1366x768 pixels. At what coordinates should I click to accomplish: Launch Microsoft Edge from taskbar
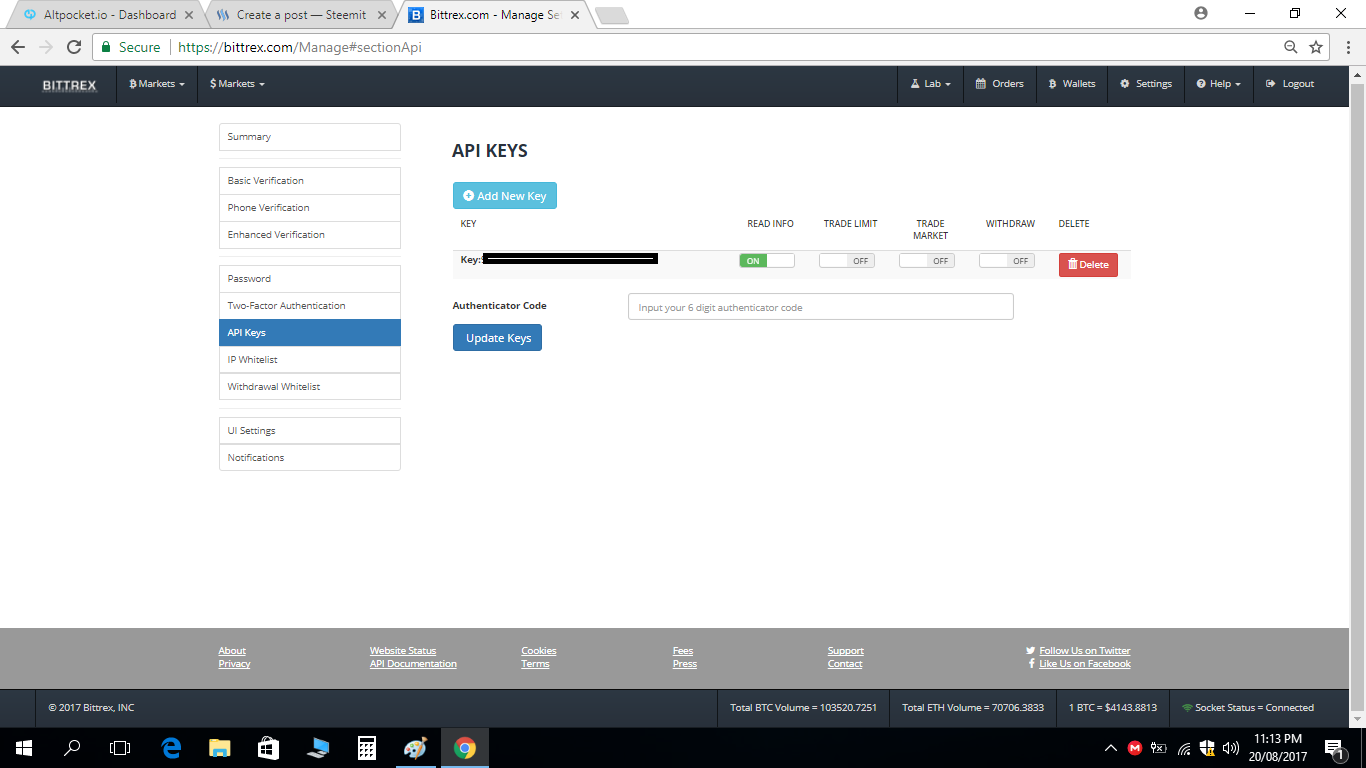tap(171, 748)
